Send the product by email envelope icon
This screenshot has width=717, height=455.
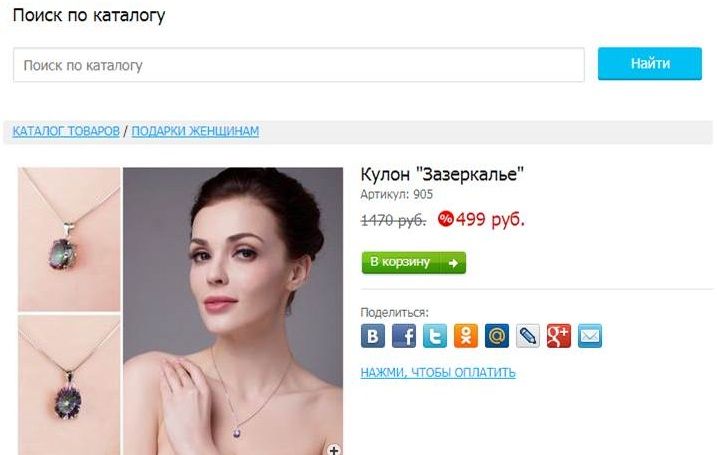590,336
